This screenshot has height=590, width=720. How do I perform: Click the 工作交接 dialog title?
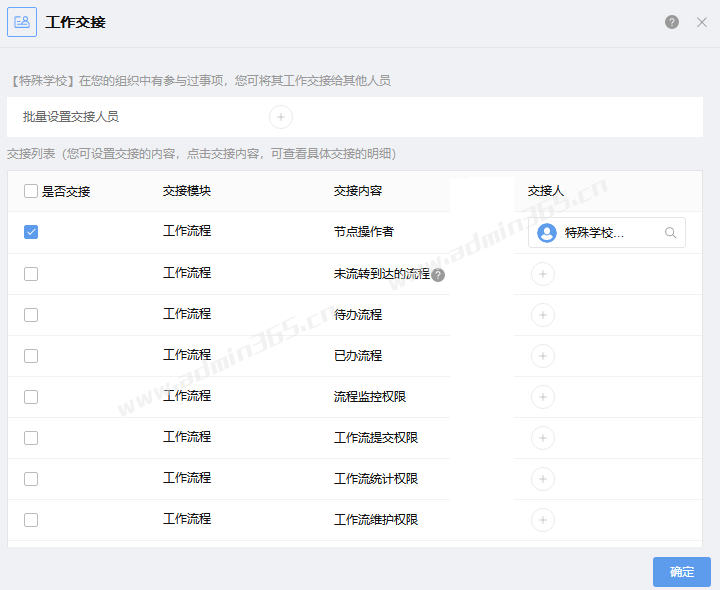pos(75,22)
